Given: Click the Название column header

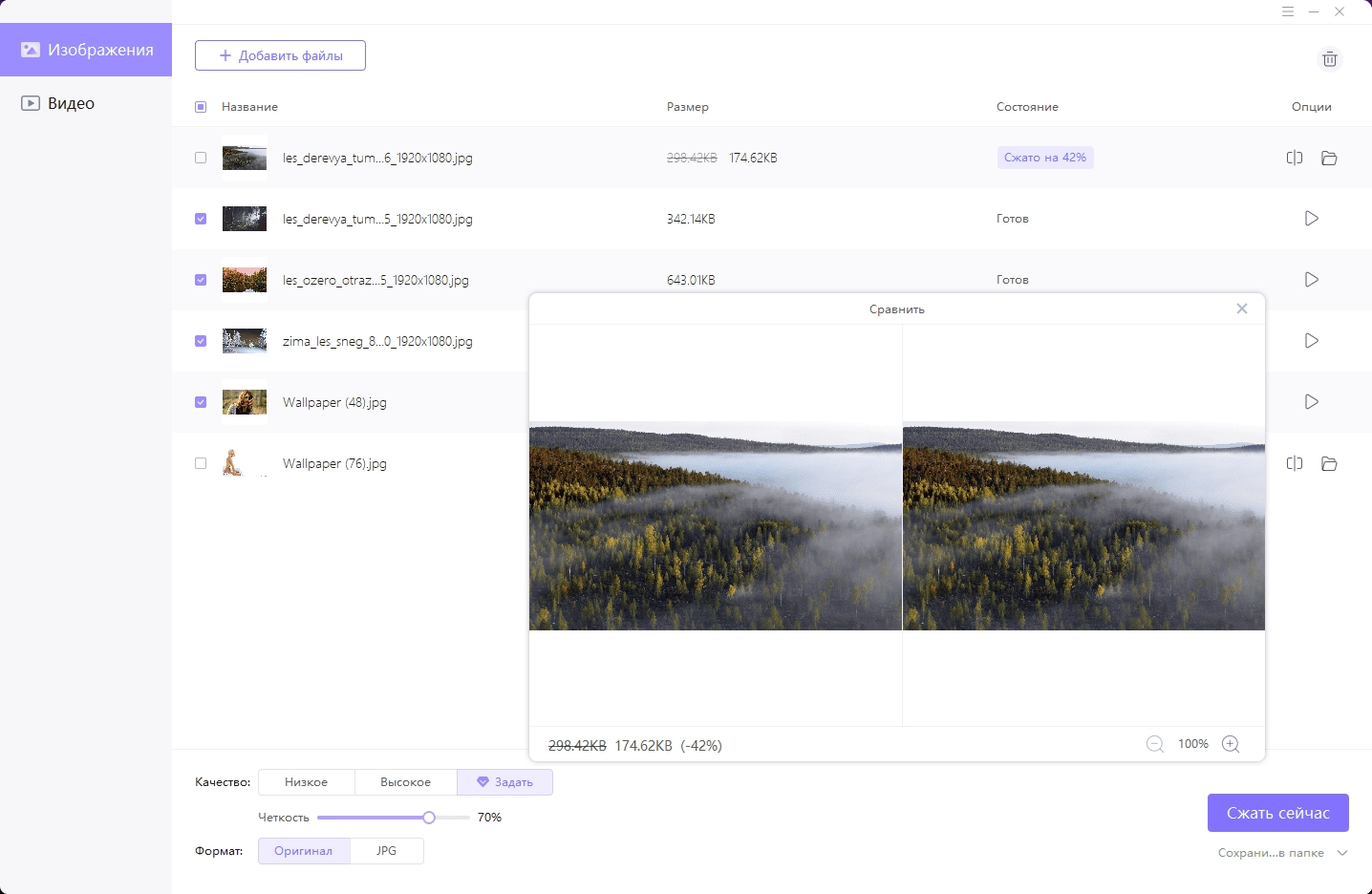Looking at the screenshot, I should coord(249,107).
